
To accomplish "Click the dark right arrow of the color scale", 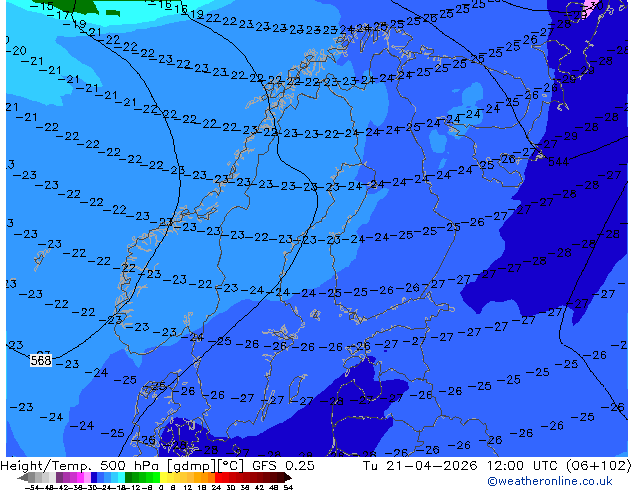I will click(288, 478).
